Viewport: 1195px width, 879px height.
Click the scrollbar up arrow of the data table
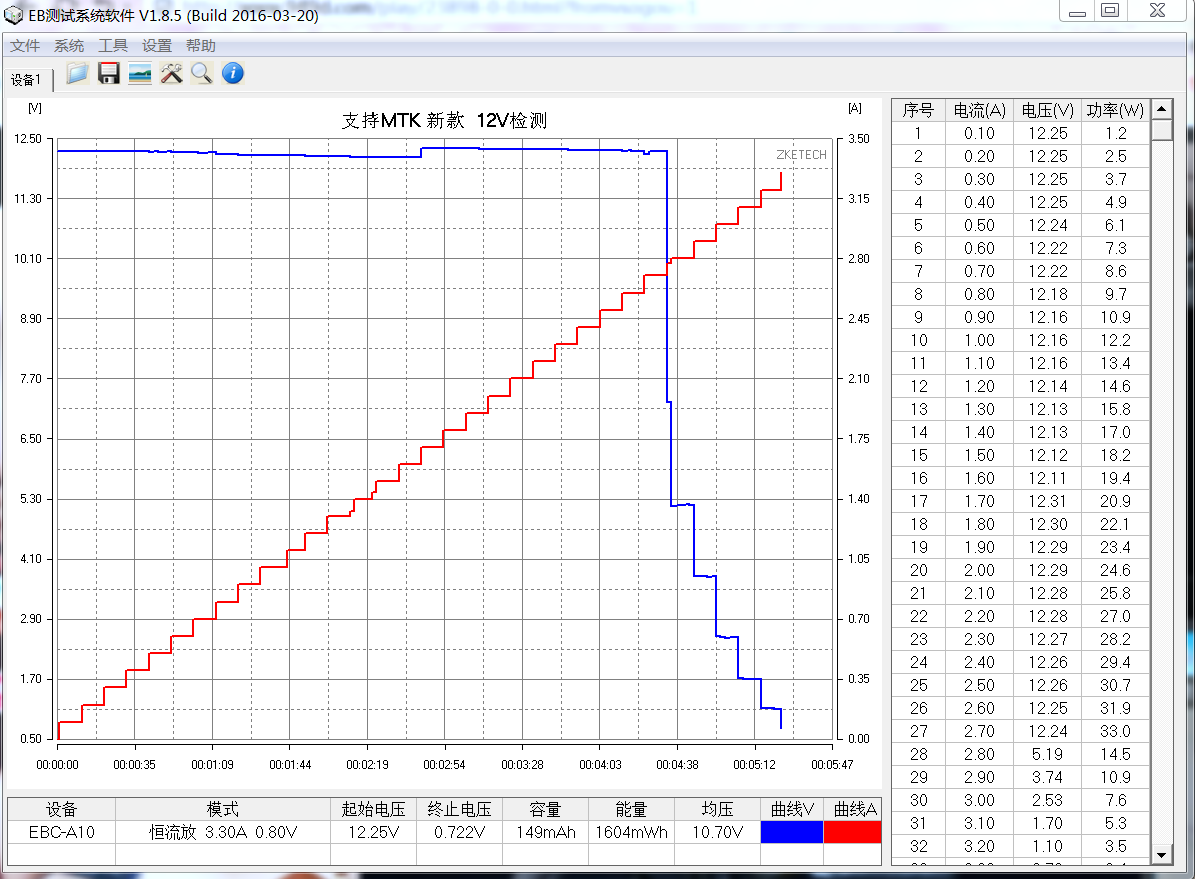click(x=1161, y=111)
